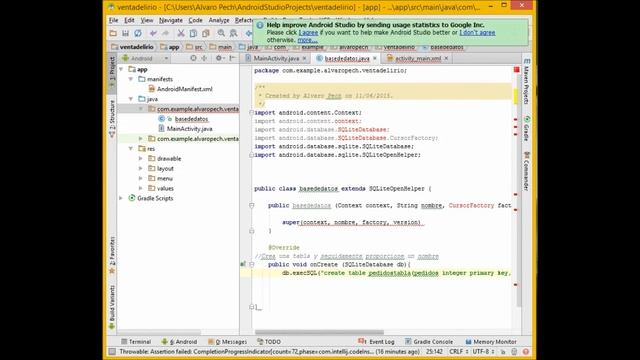
Task: Click the hide panel icon in Project header
Action: point(232,58)
